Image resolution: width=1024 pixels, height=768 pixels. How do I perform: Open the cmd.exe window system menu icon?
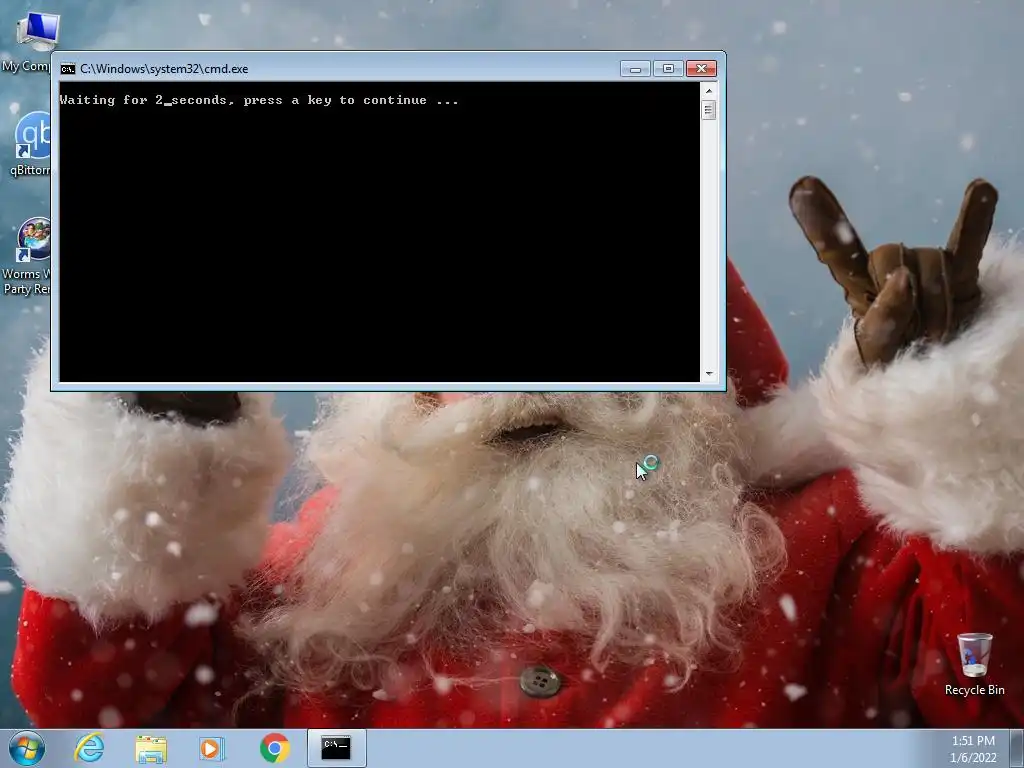67,69
